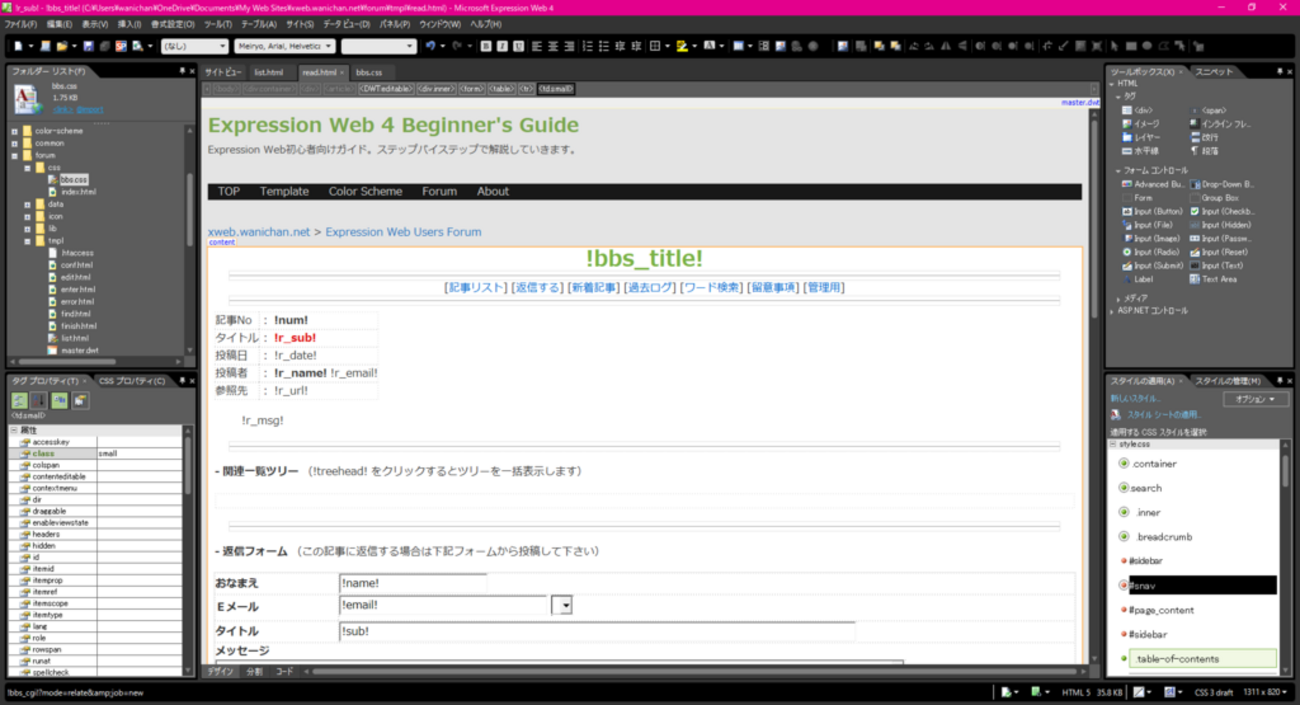
Task: Click the Open file folder icon
Action: coord(61,46)
